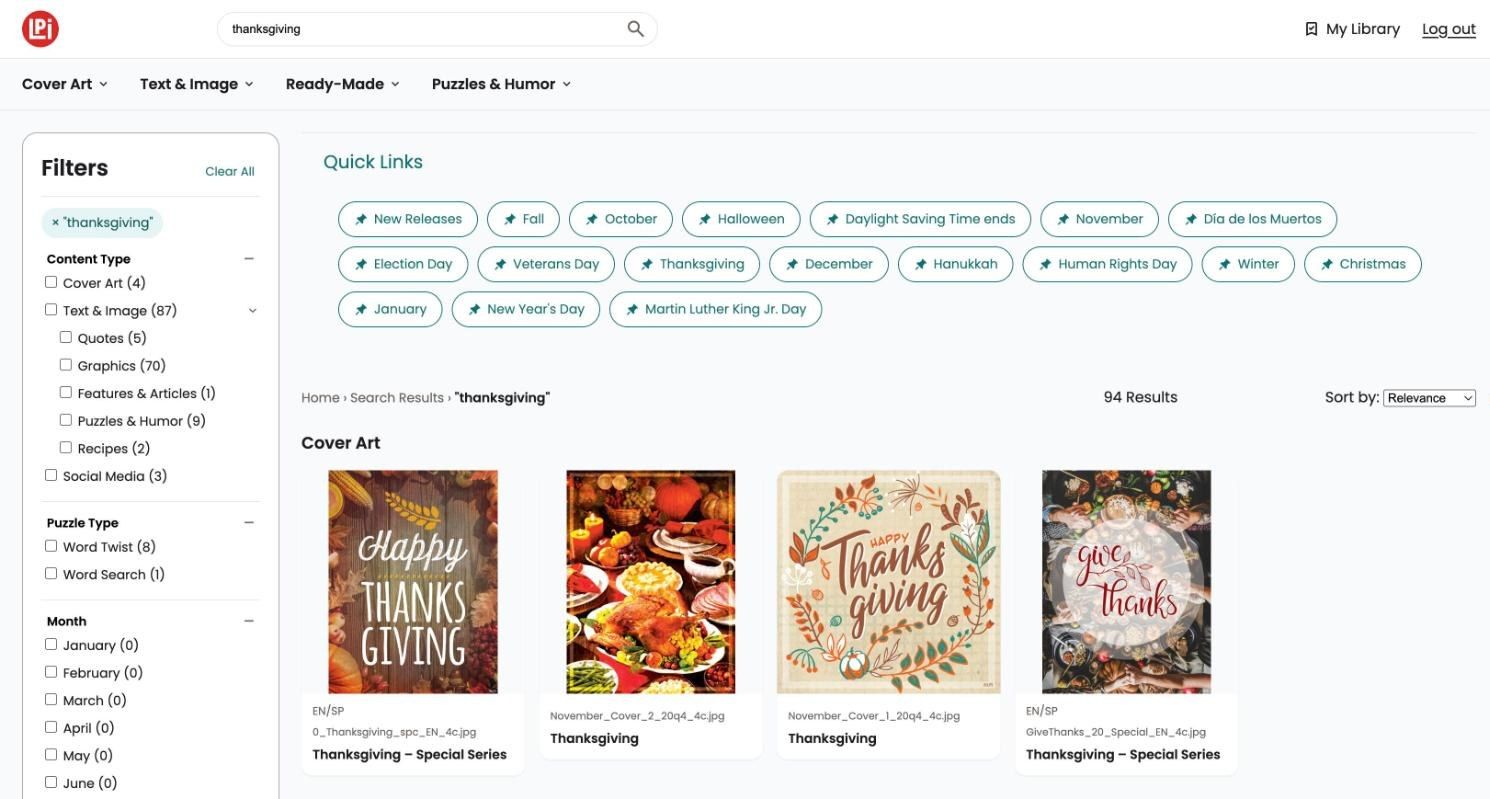
Task: Click the pin icon on New Releases
Action: [361, 219]
